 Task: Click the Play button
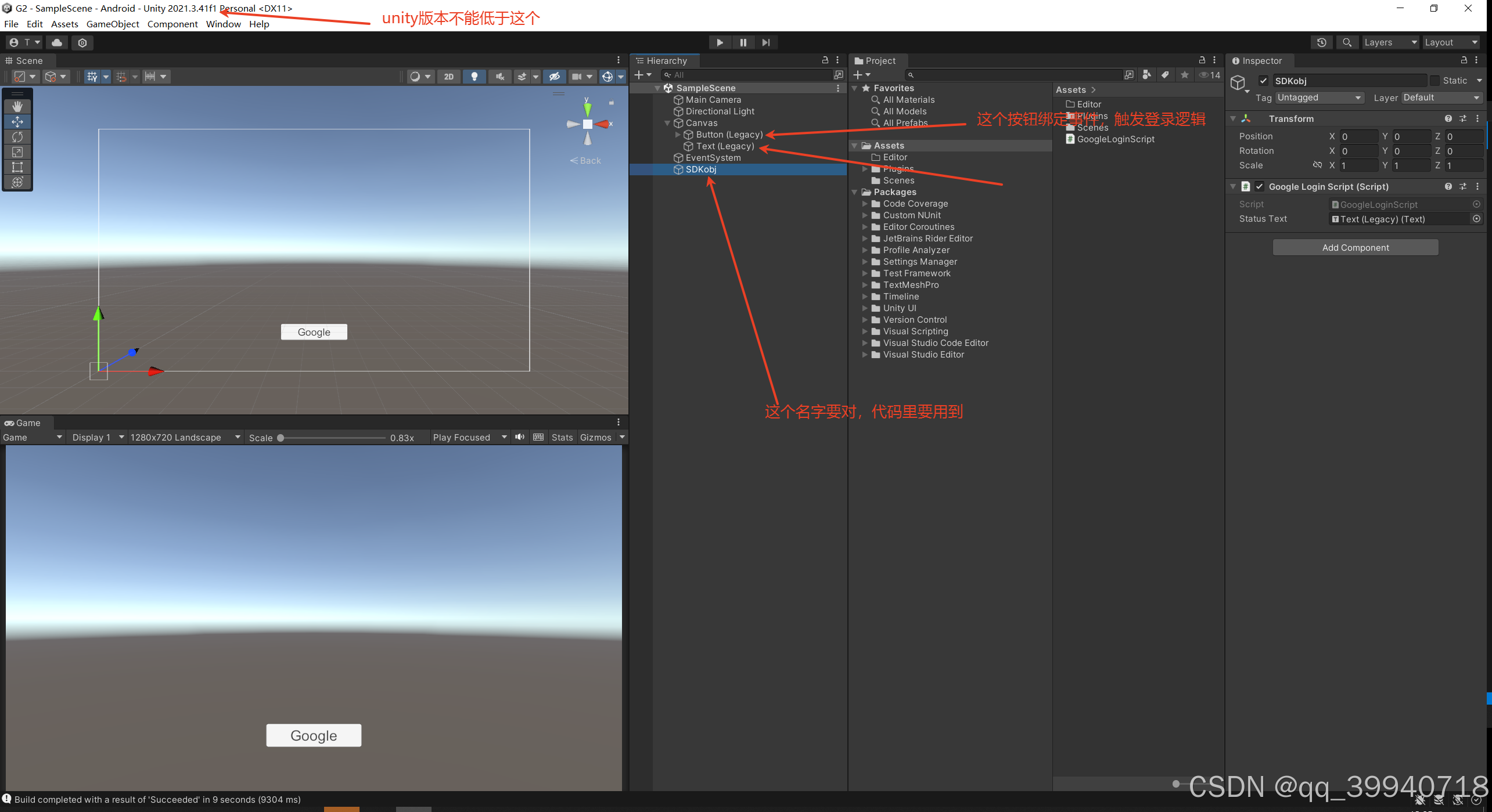pyautogui.click(x=720, y=42)
